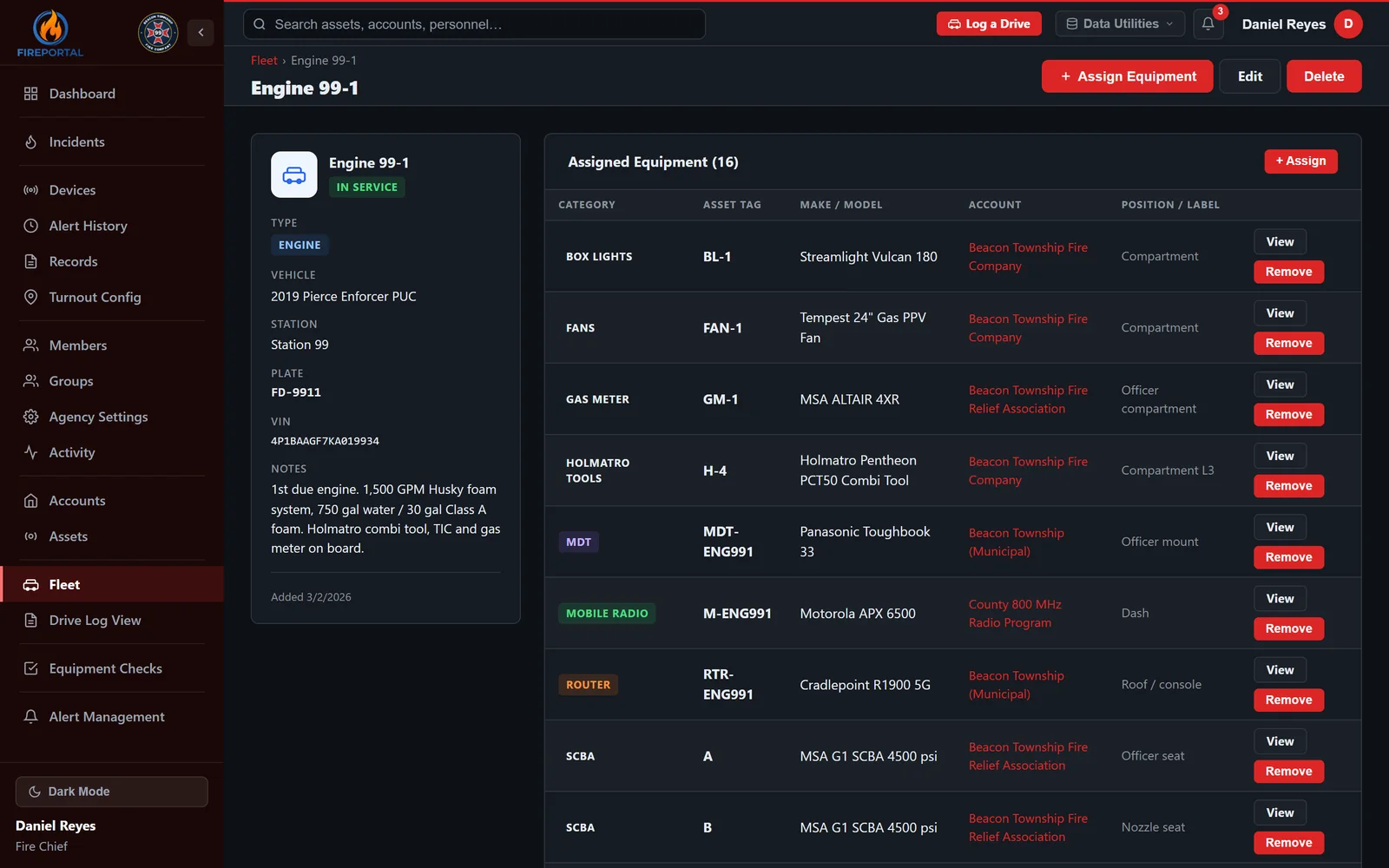The image size is (1389, 868).
Task: Click the Log a Drive button
Action: coord(989,24)
